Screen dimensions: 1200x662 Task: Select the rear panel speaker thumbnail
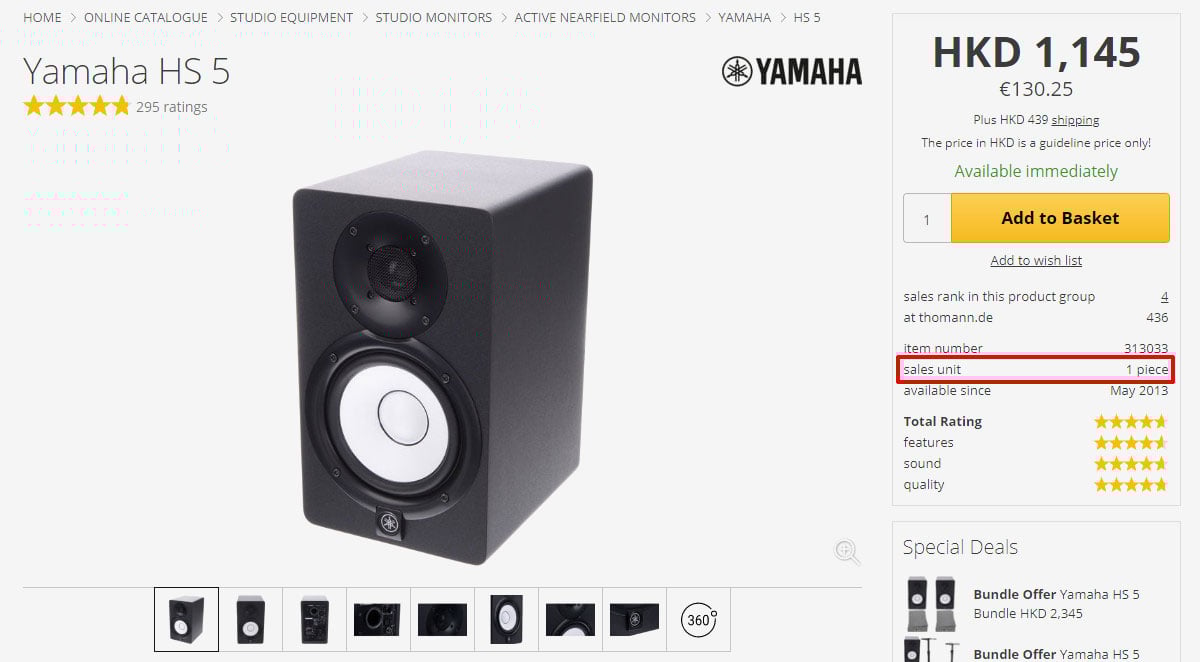coord(314,620)
